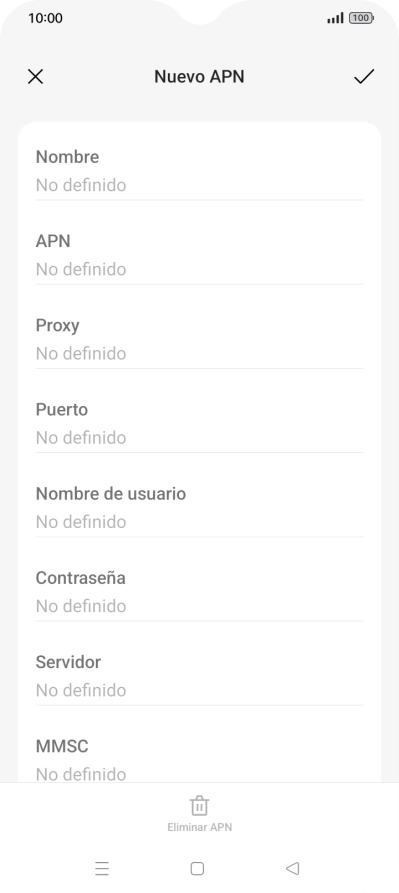Viewport: 399px width, 893px height.
Task: Tap No definido under Nombre
Action: coord(81,185)
